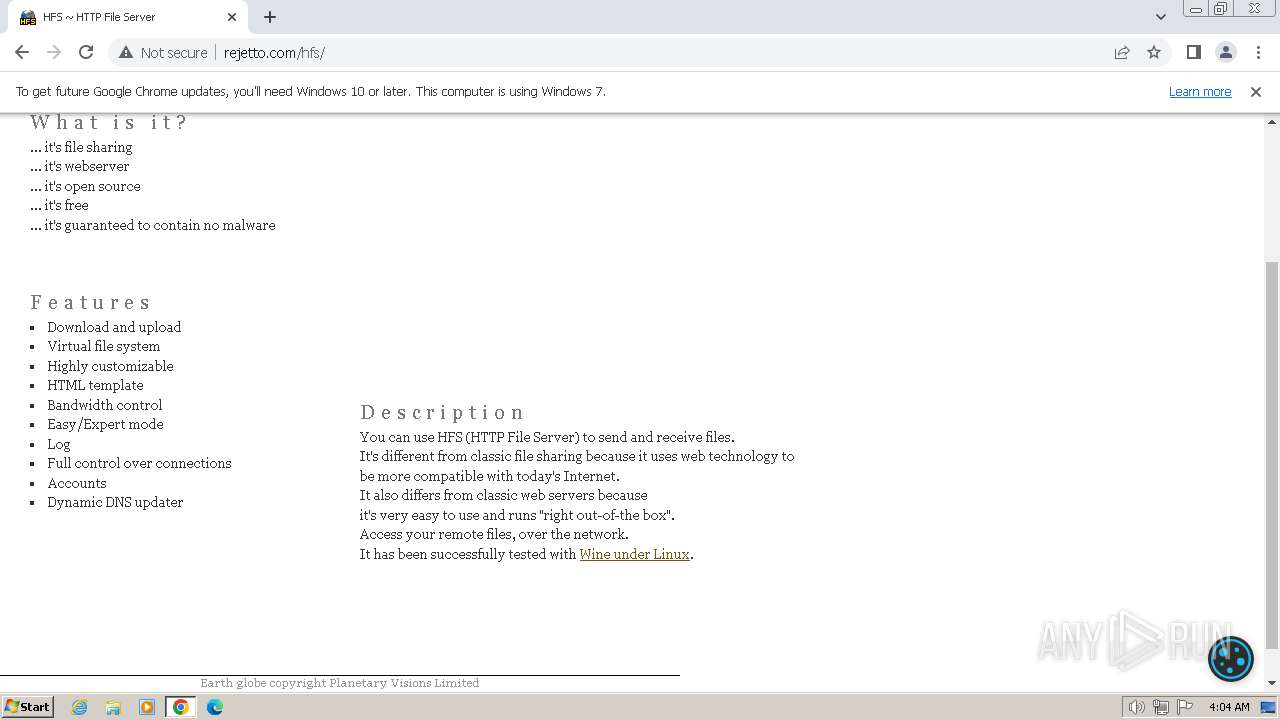Click the 'Virtual file system' feature text
This screenshot has width=1280, height=720.
click(x=103, y=346)
